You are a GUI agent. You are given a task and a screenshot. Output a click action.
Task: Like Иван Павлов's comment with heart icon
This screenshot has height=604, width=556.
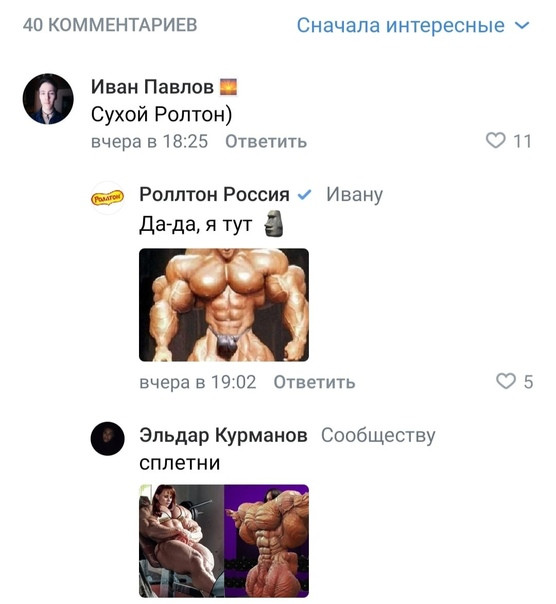click(x=496, y=141)
